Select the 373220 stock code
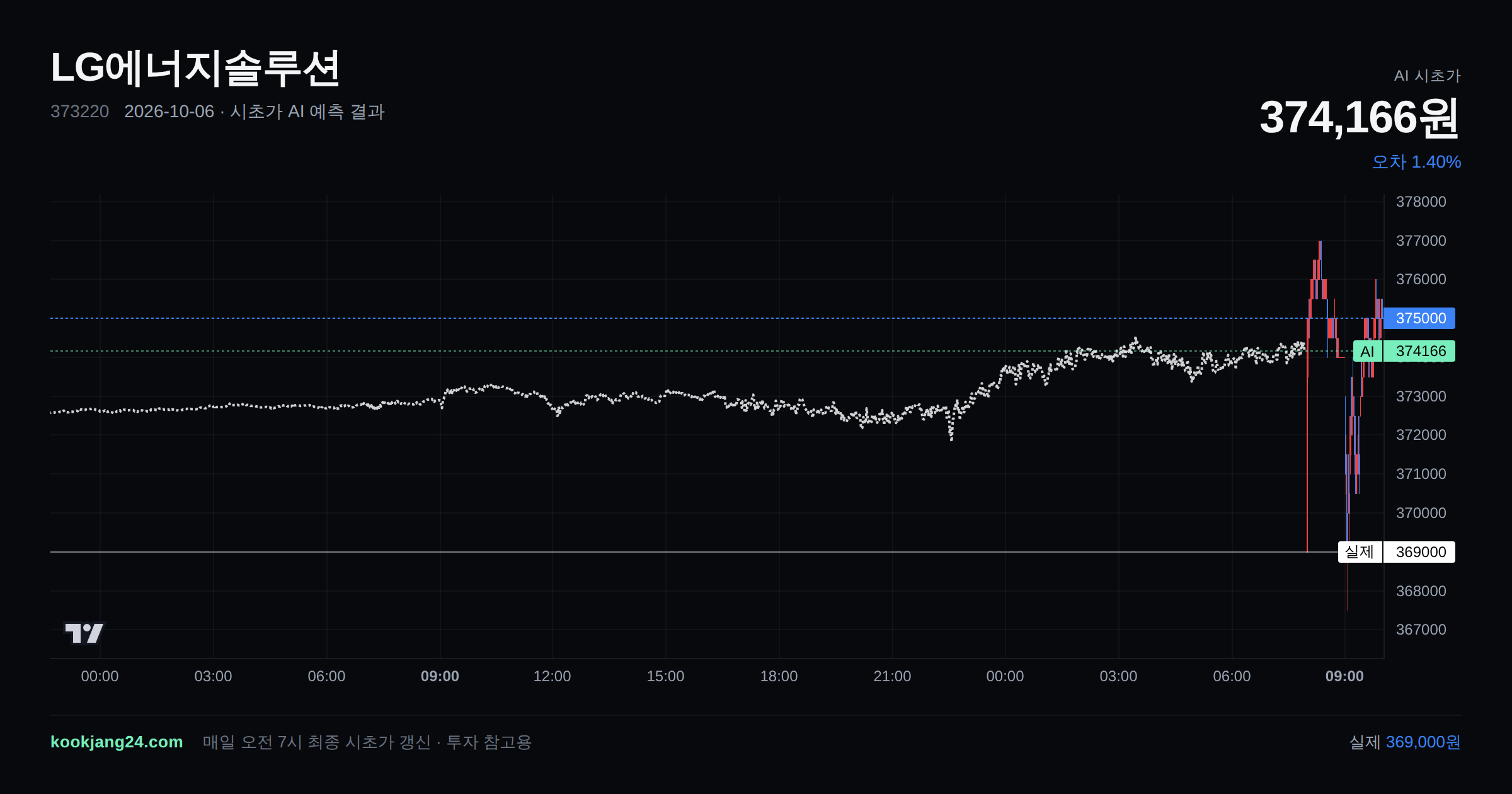The height and width of the screenshot is (794, 1512). point(79,112)
